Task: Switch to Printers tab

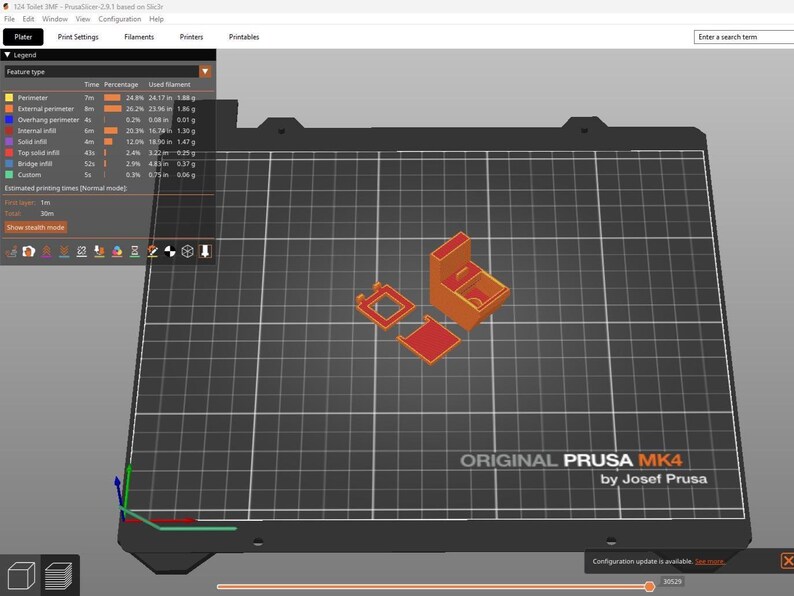Action: pyautogui.click(x=191, y=37)
